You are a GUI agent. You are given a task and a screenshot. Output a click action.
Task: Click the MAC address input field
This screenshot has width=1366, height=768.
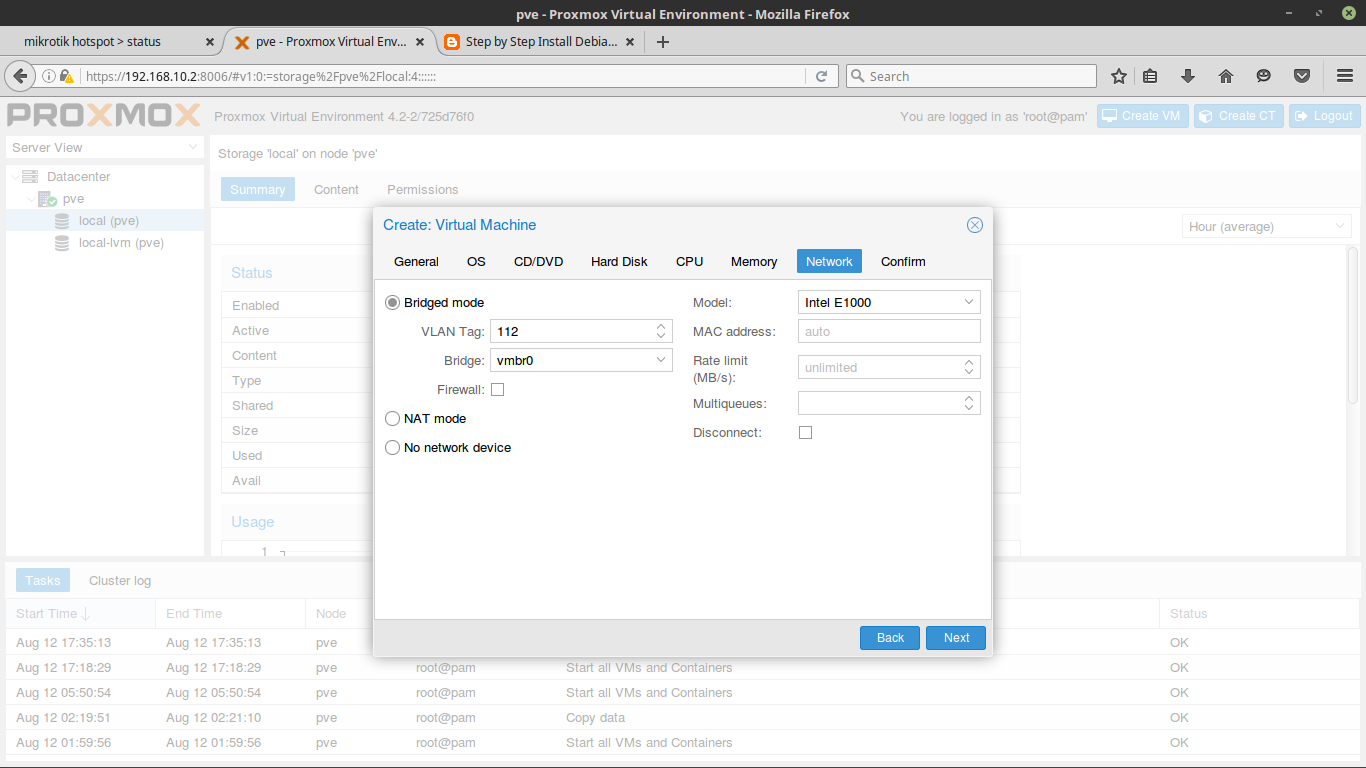(x=889, y=331)
